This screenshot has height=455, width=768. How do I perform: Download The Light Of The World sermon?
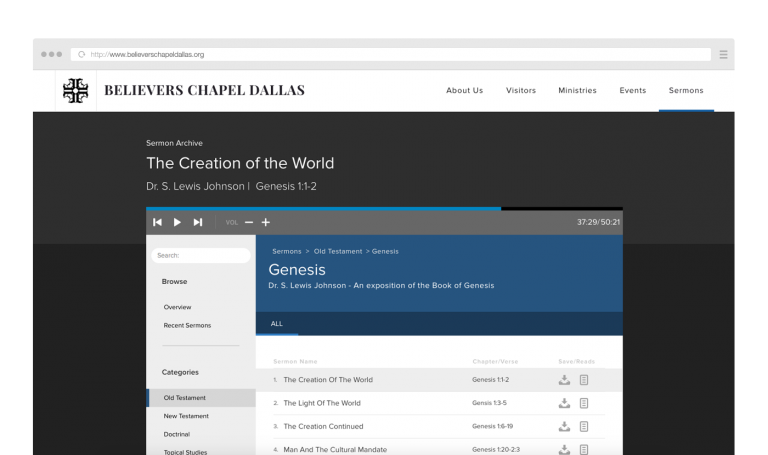(x=564, y=403)
